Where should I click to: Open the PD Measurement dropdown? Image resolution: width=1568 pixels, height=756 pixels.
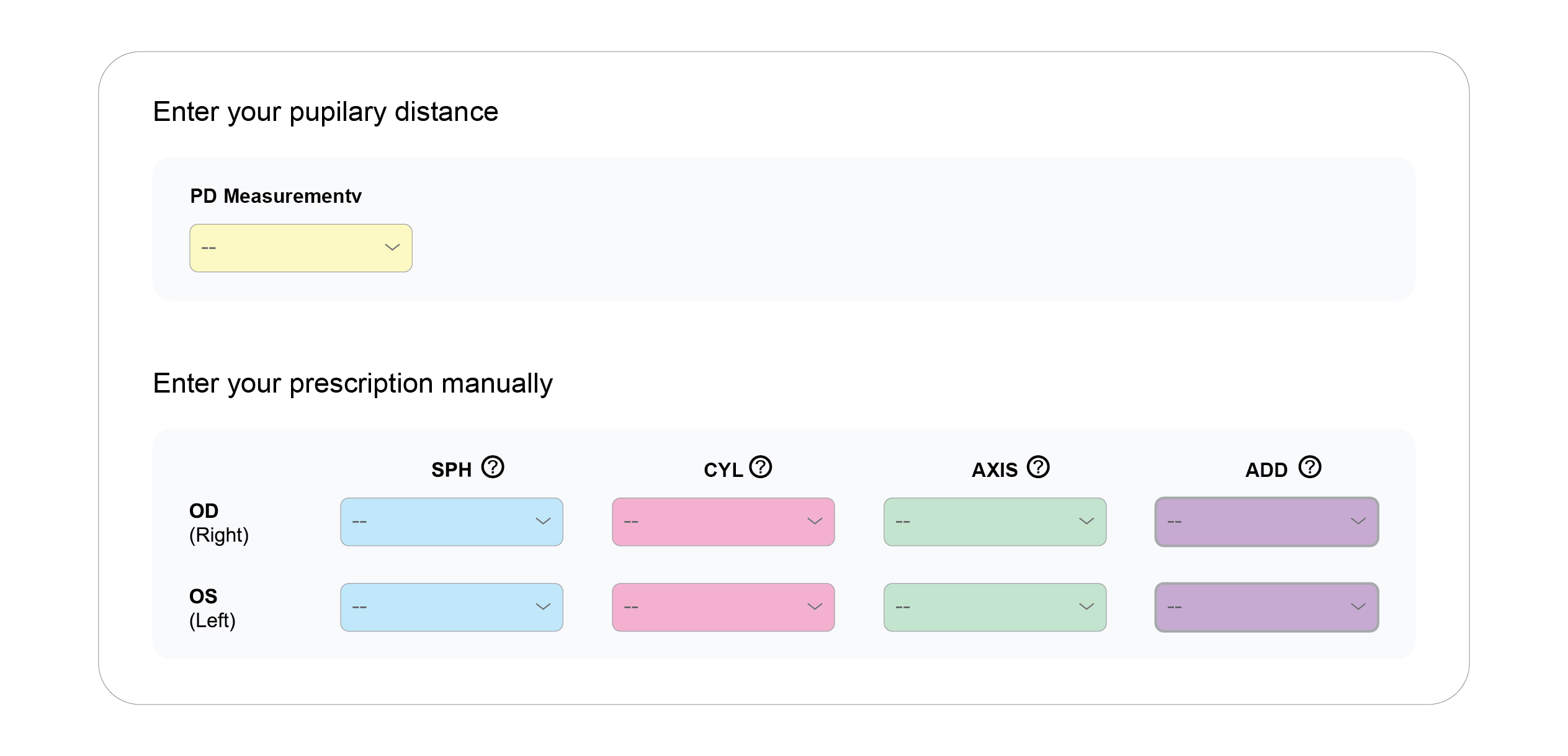pos(300,248)
